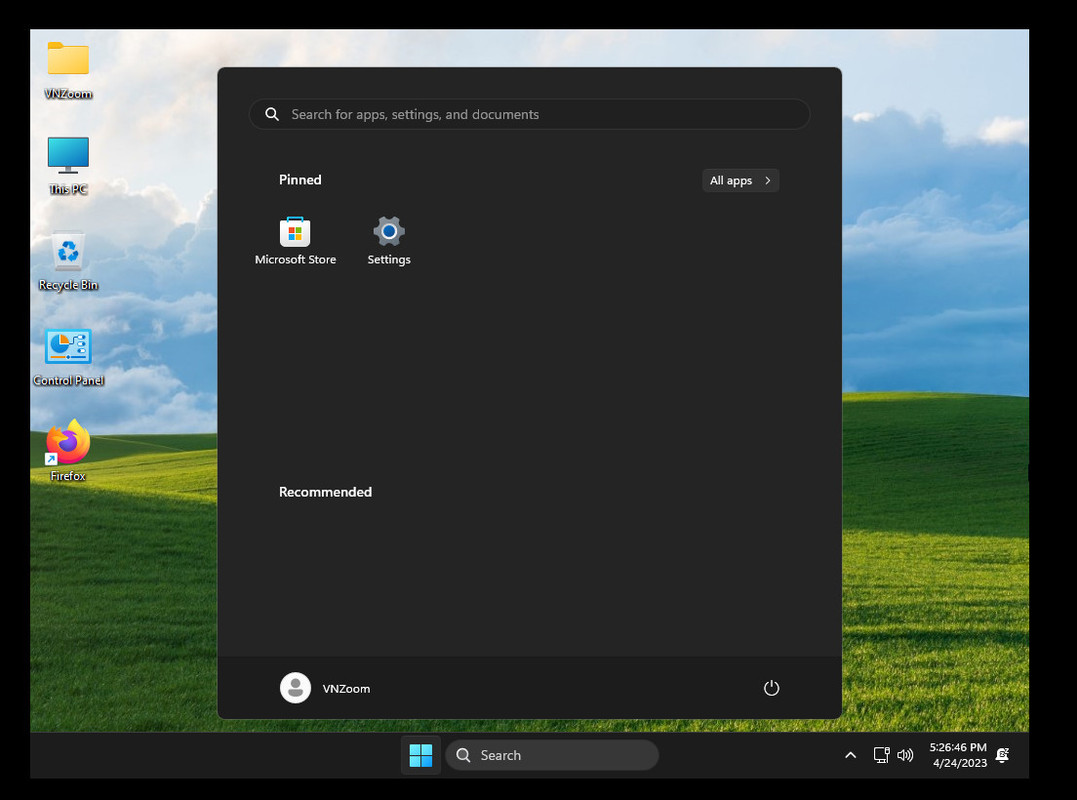Screen dimensions: 1077x800
Task: Select the Firefox desktop shortcut
Action: [x=68, y=452]
